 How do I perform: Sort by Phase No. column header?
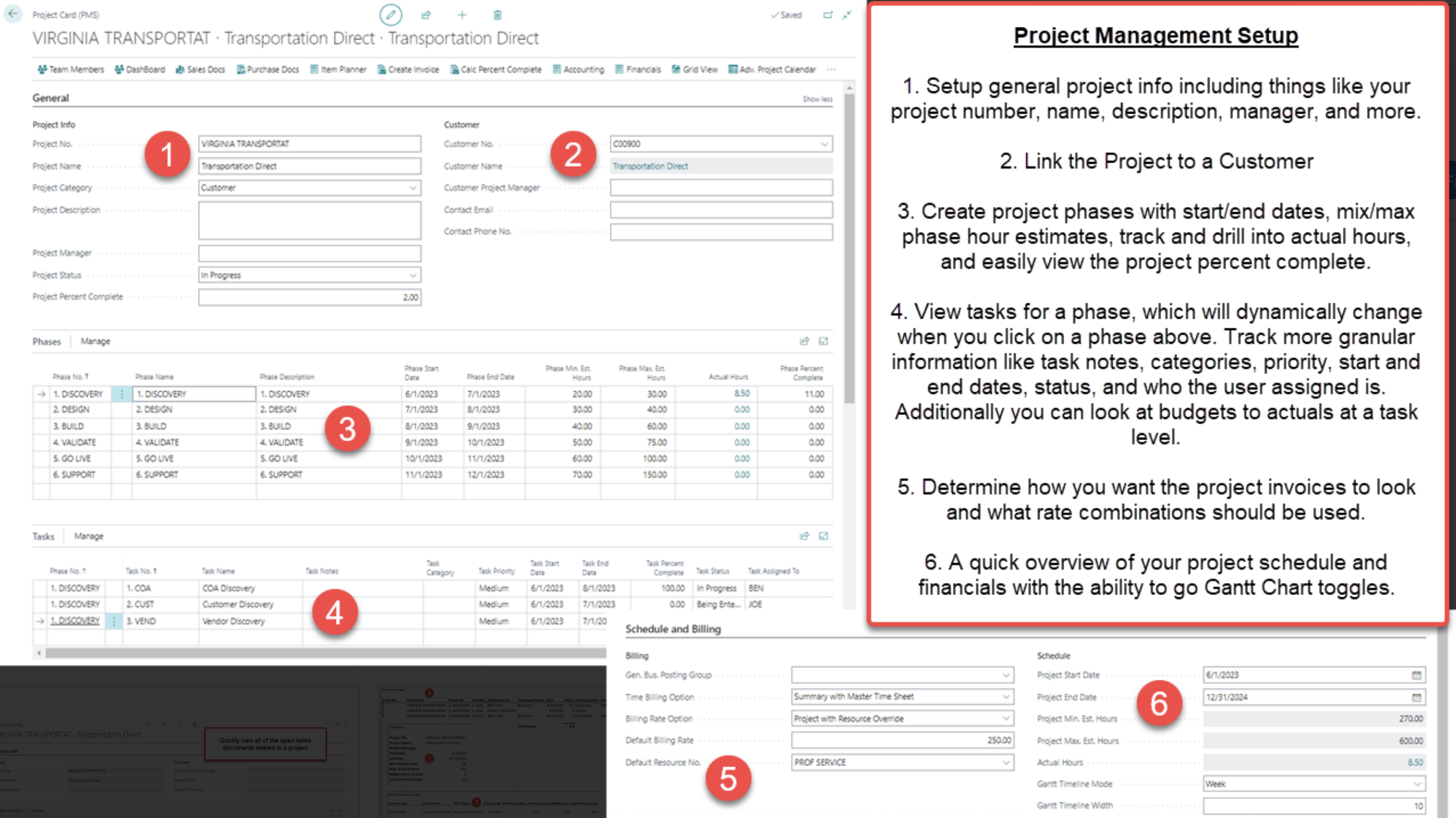(x=70, y=377)
